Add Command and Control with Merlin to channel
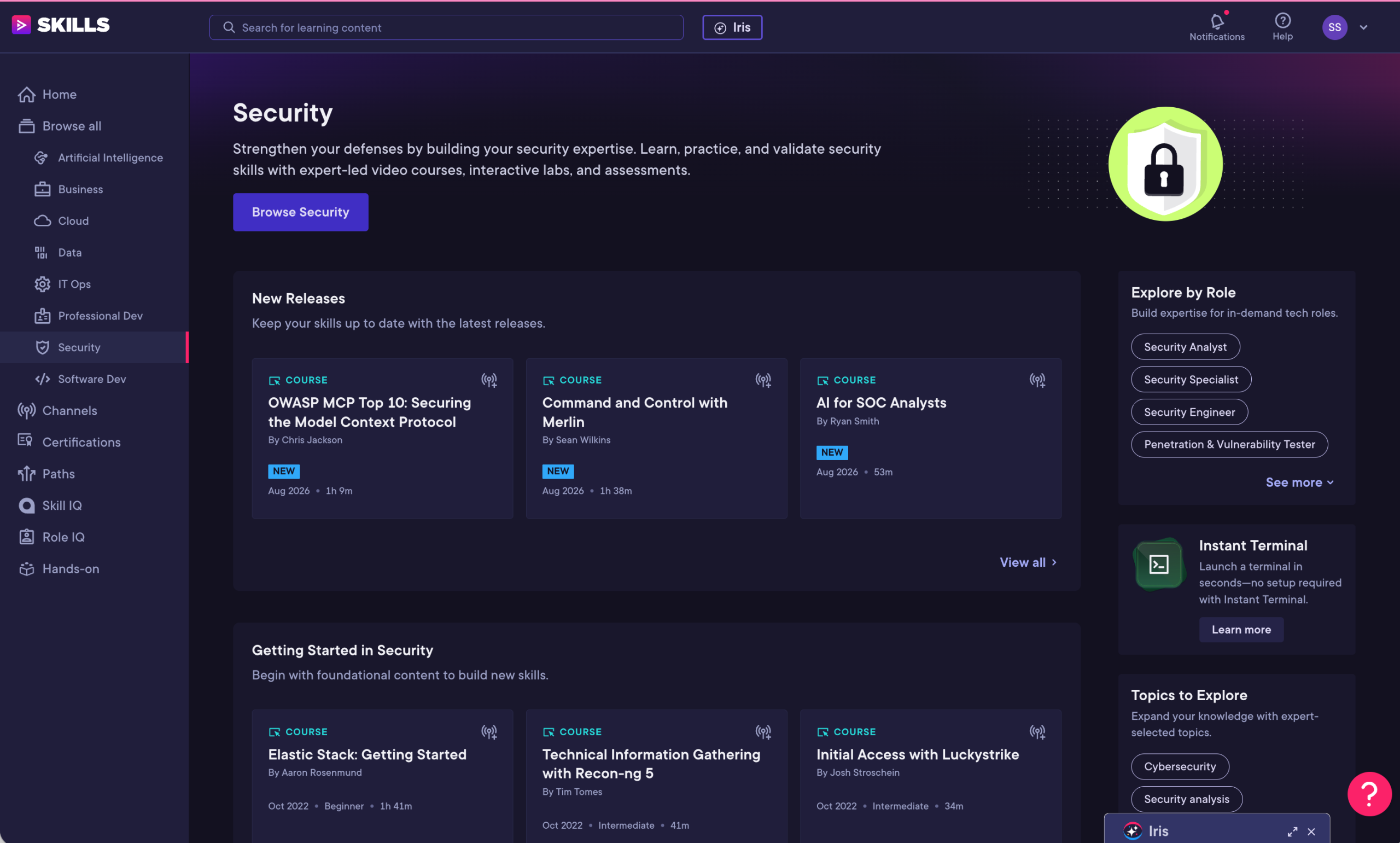This screenshot has height=843, width=1400. tap(763, 380)
